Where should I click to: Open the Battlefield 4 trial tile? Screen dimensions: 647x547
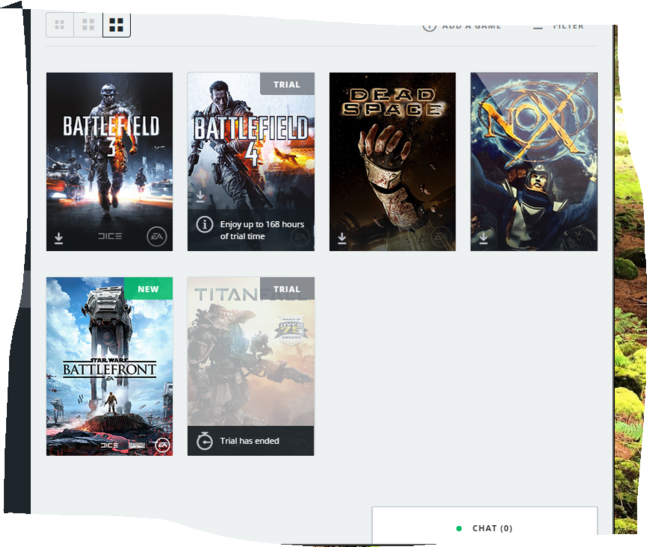pyautogui.click(x=251, y=161)
